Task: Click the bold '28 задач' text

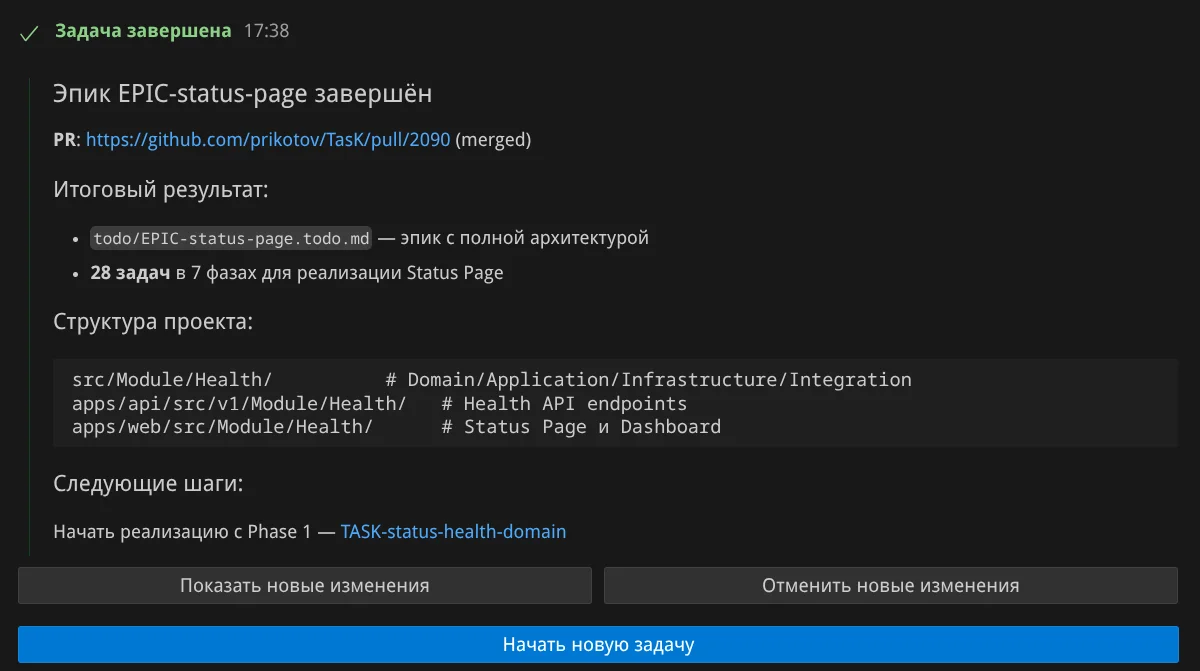Action: click(x=130, y=273)
